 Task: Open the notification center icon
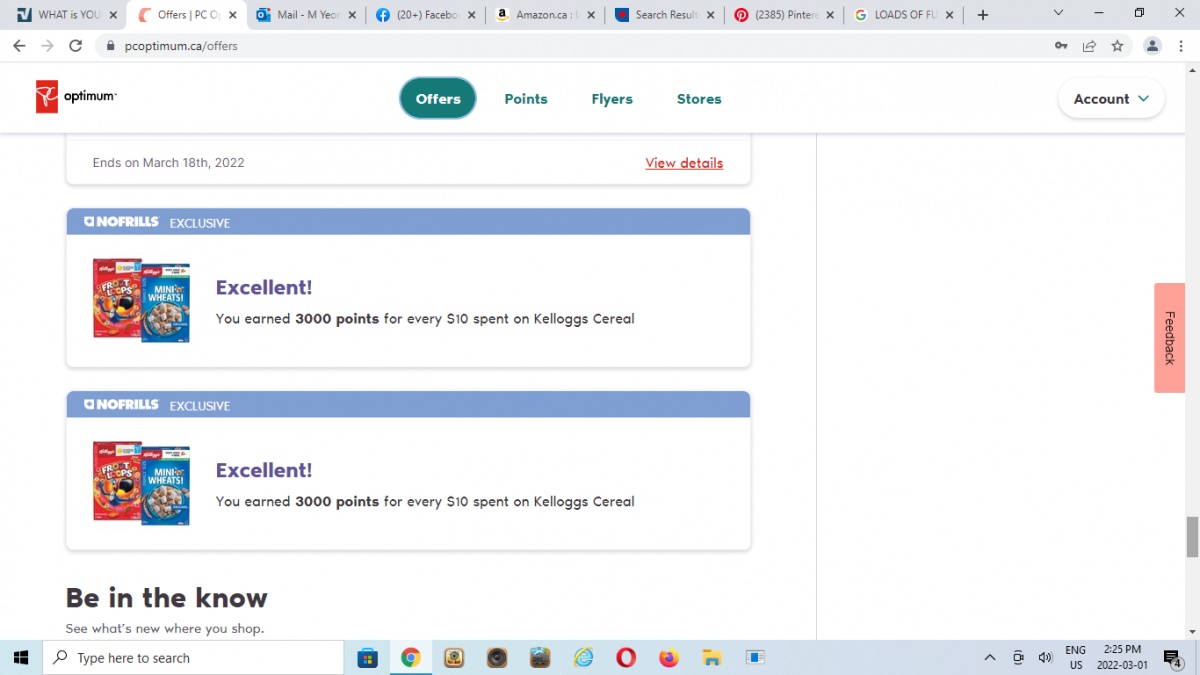tap(1173, 657)
